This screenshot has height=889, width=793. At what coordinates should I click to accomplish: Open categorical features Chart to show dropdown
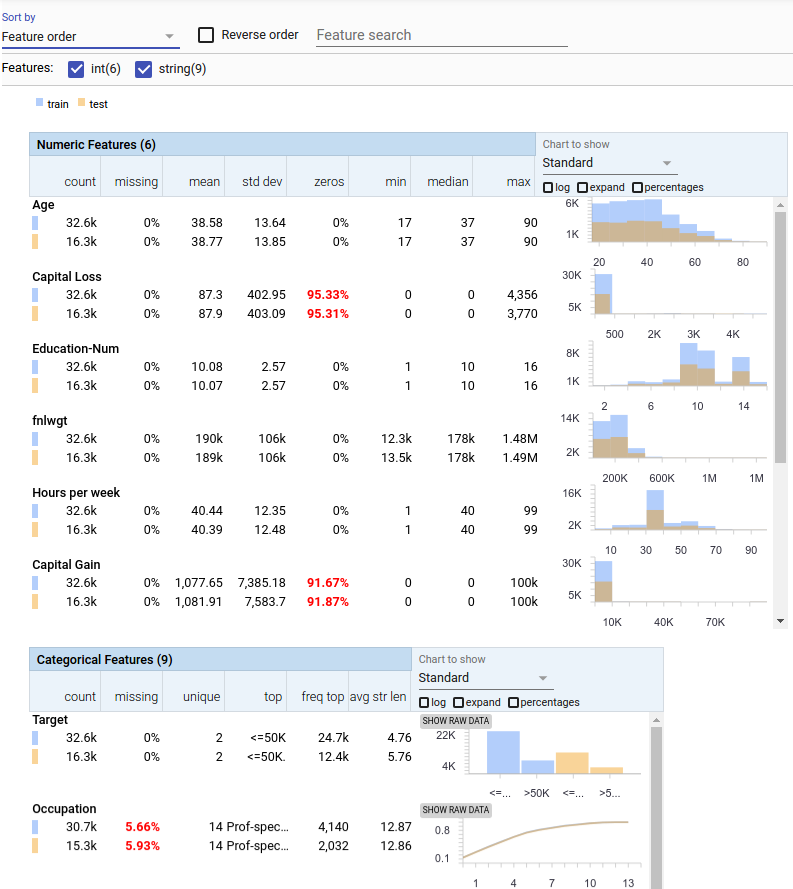pos(484,678)
